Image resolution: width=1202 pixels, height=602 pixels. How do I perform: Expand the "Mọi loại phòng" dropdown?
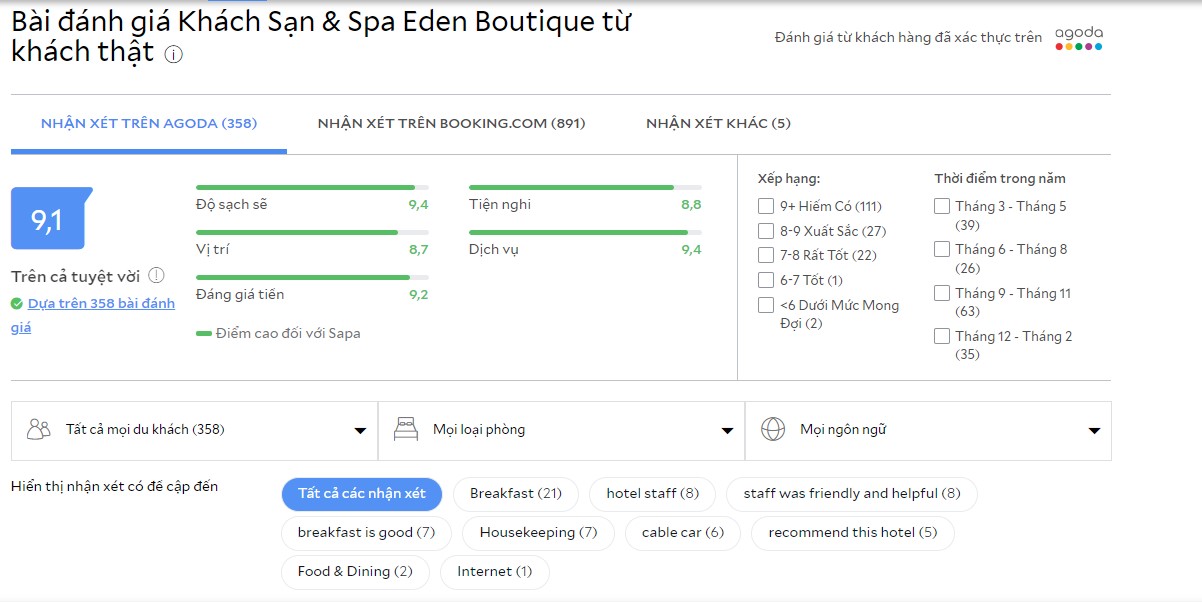click(562, 430)
